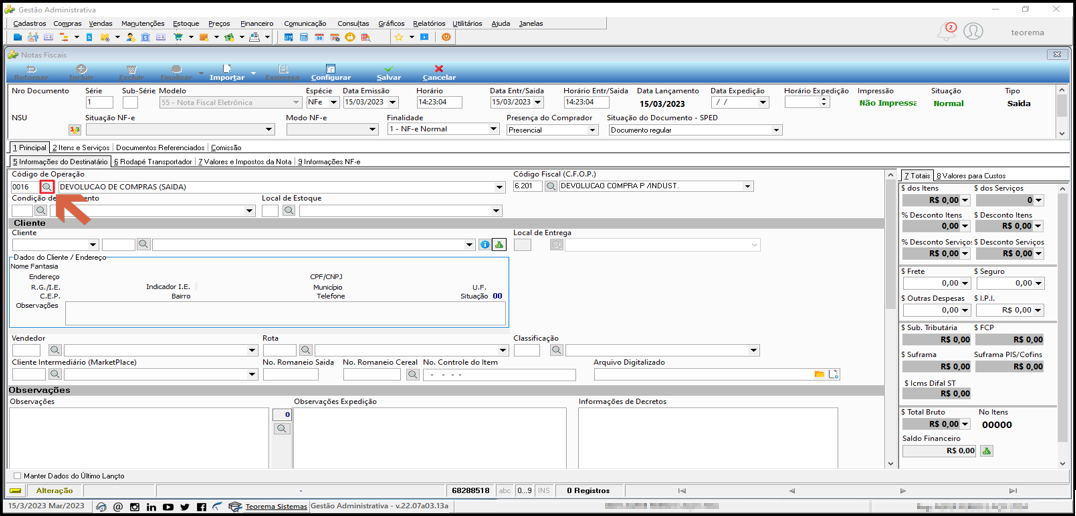This screenshot has width=1076, height=516.
Task: Expand the Espécie NFe dropdown
Action: 334,102
